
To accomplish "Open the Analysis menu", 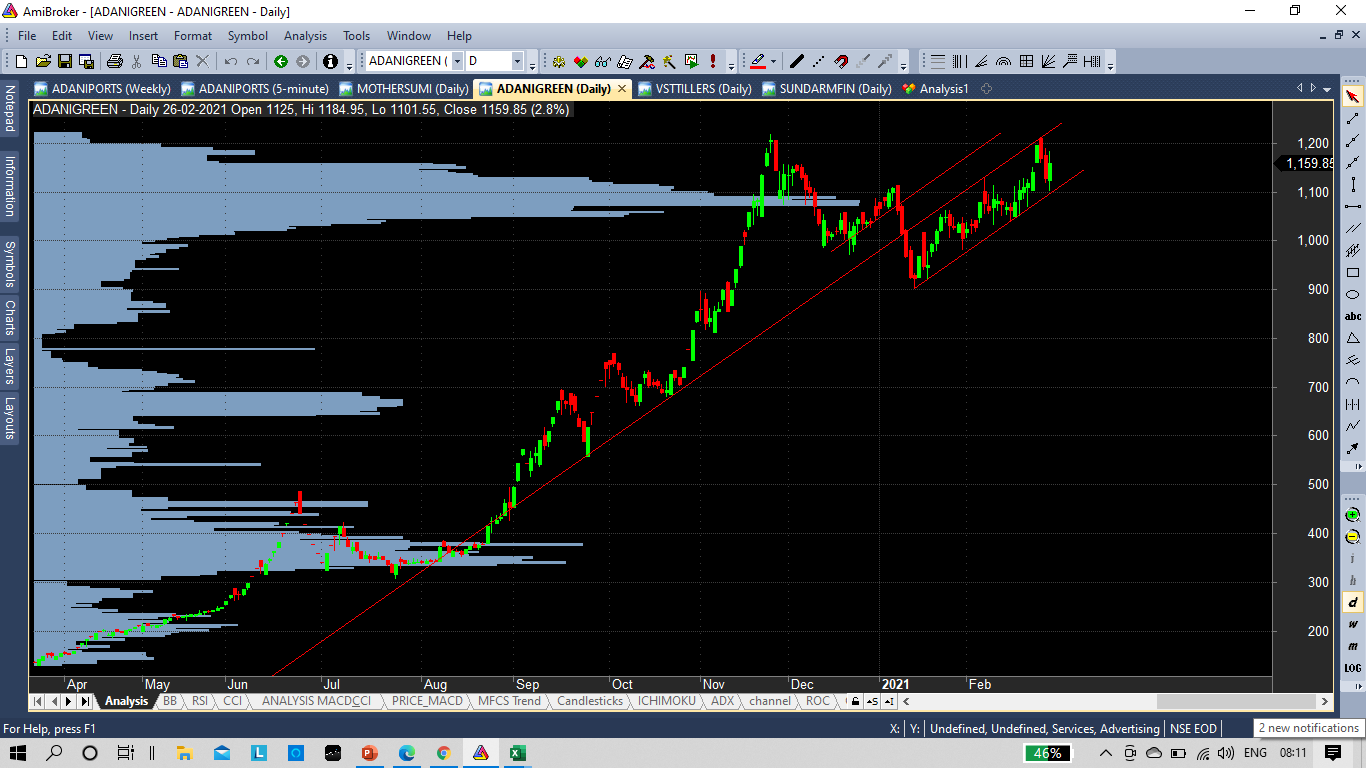I will point(306,36).
